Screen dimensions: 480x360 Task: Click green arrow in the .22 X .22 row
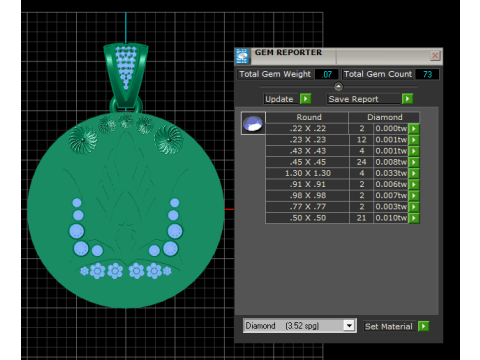(x=414, y=129)
